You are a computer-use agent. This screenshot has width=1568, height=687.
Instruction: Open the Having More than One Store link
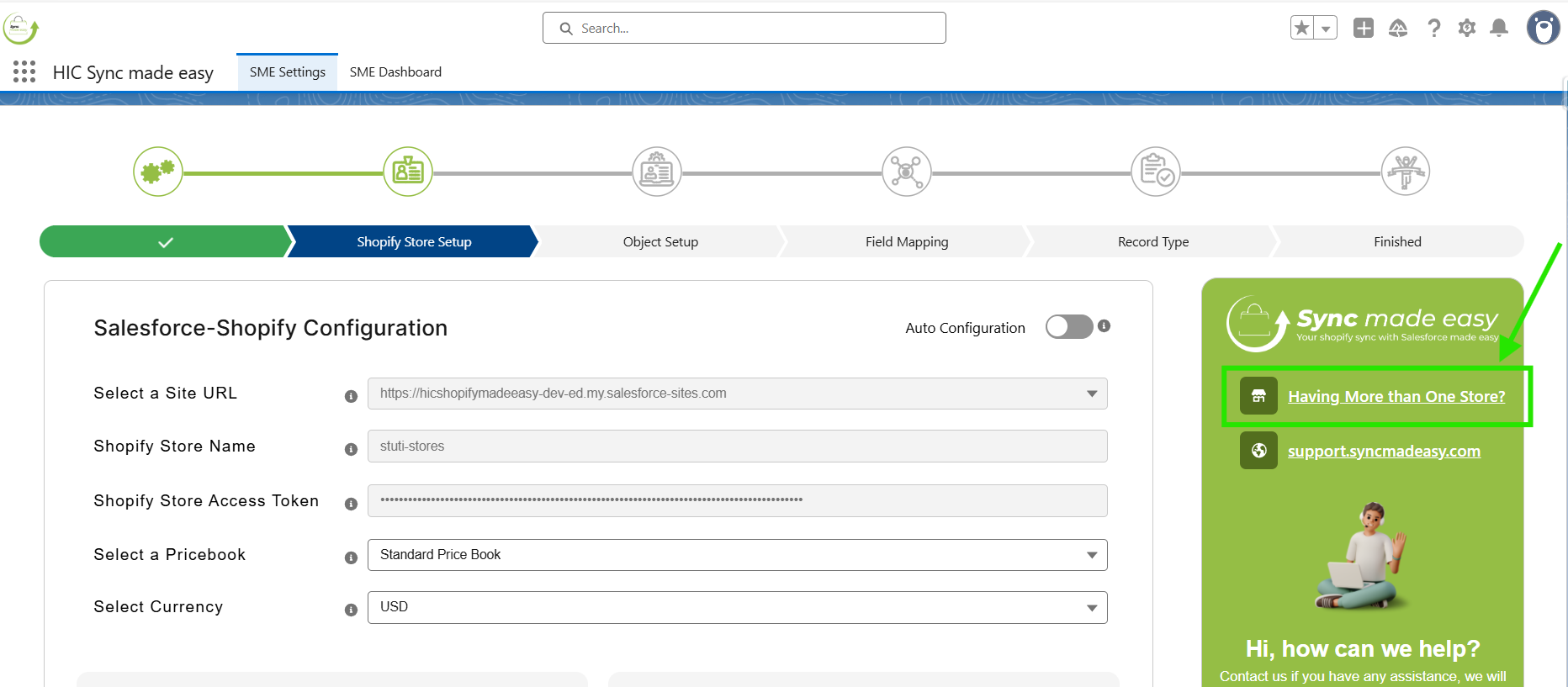(x=1396, y=396)
